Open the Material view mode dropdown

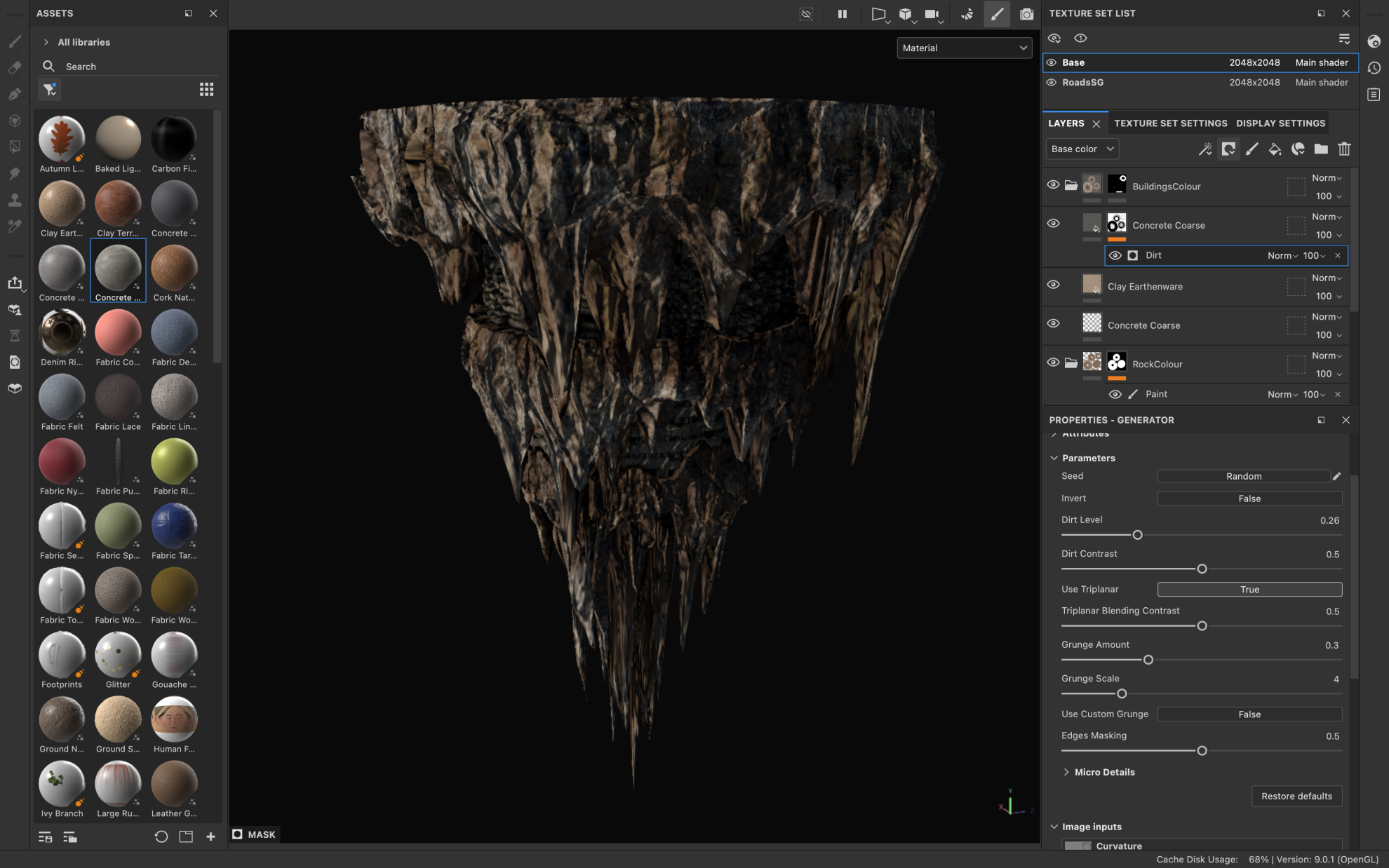(x=964, y=48)
